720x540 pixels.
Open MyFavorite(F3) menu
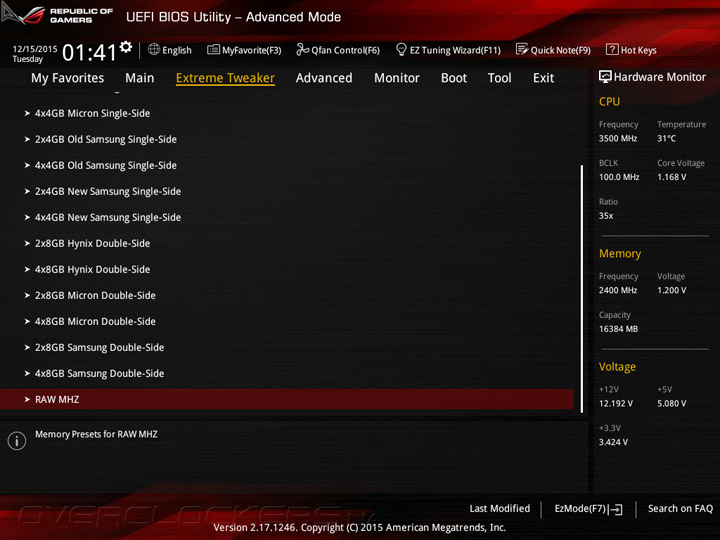(x=252, y=50)
